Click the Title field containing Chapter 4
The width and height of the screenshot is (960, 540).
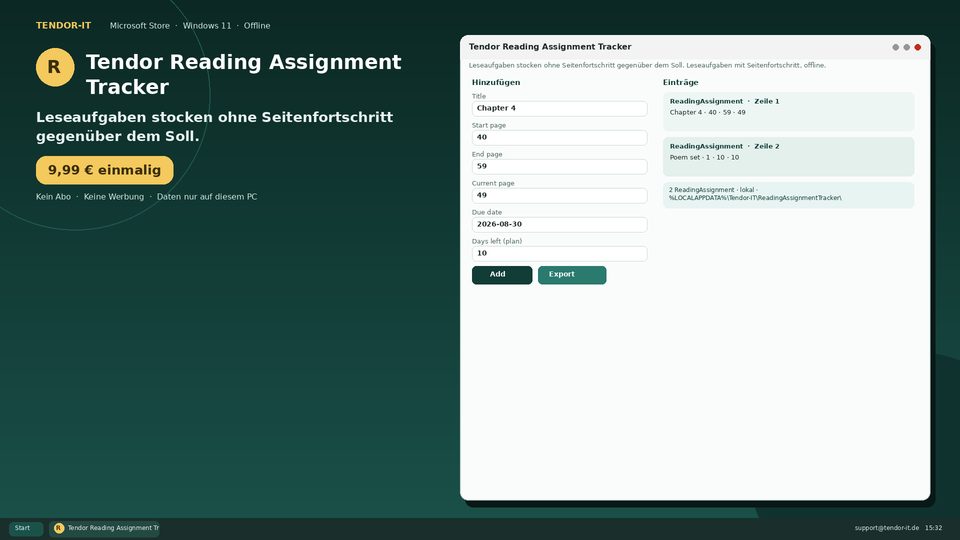coord(559,108)
